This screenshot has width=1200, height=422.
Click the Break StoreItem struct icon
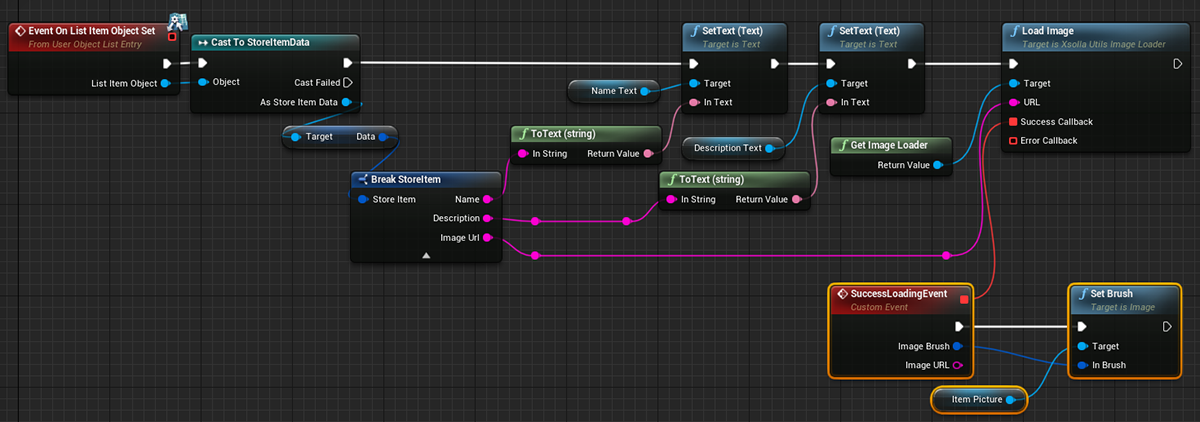coord(363,179)
